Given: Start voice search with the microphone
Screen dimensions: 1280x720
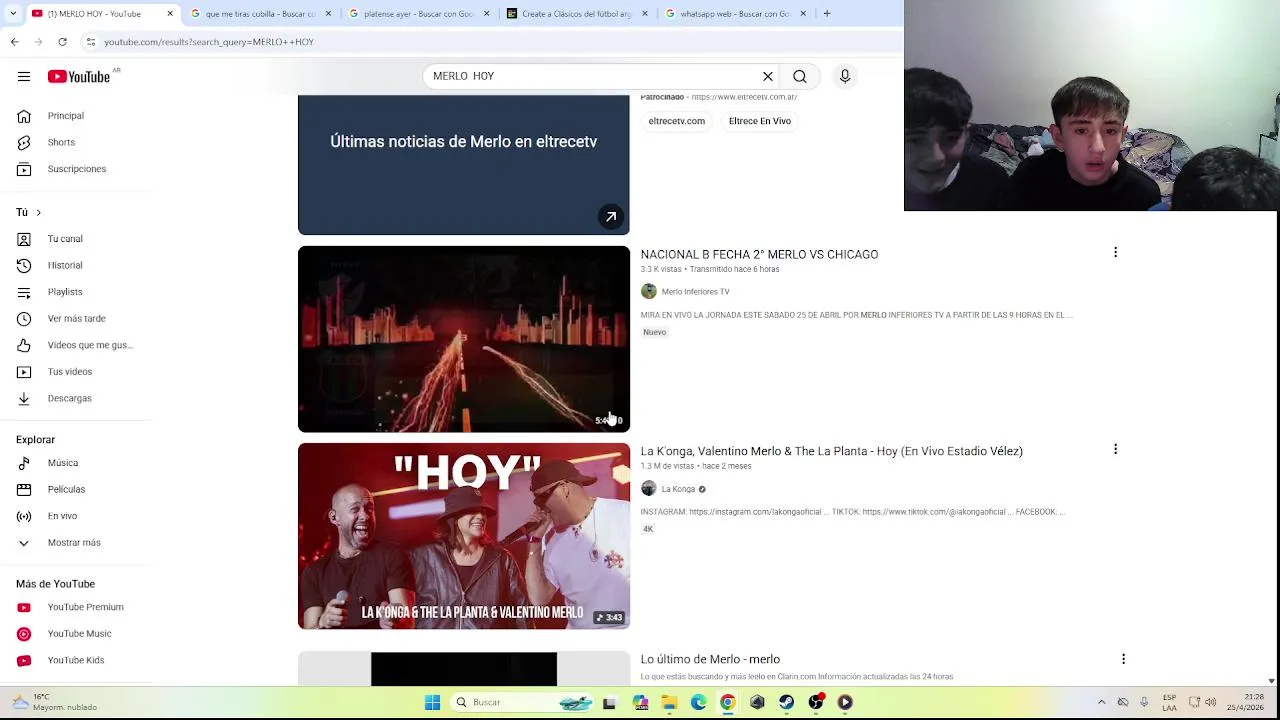Looking at the screenshot, I should [x=845, y=76].
